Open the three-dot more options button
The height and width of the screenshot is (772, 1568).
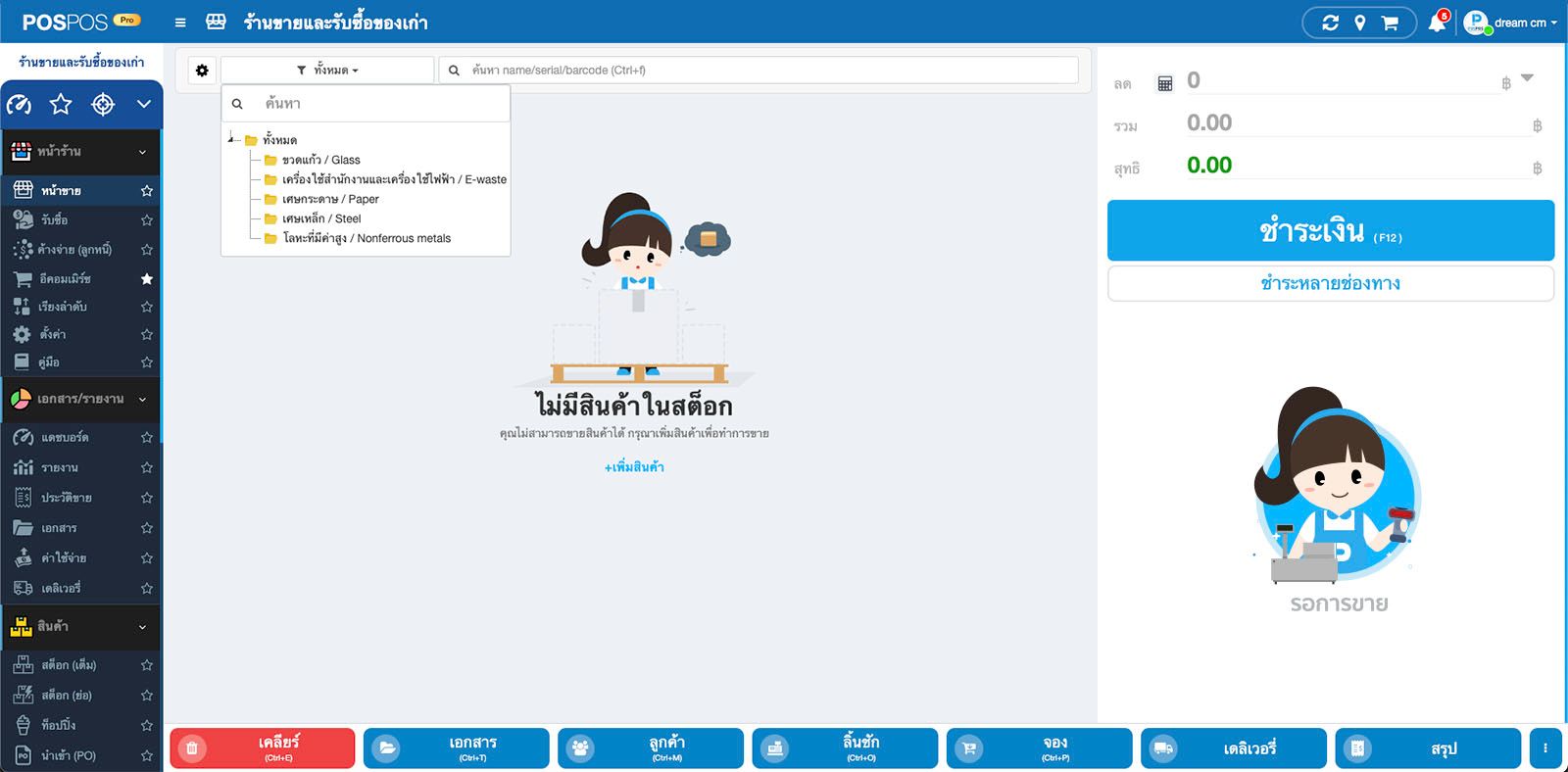[1545, 748]
